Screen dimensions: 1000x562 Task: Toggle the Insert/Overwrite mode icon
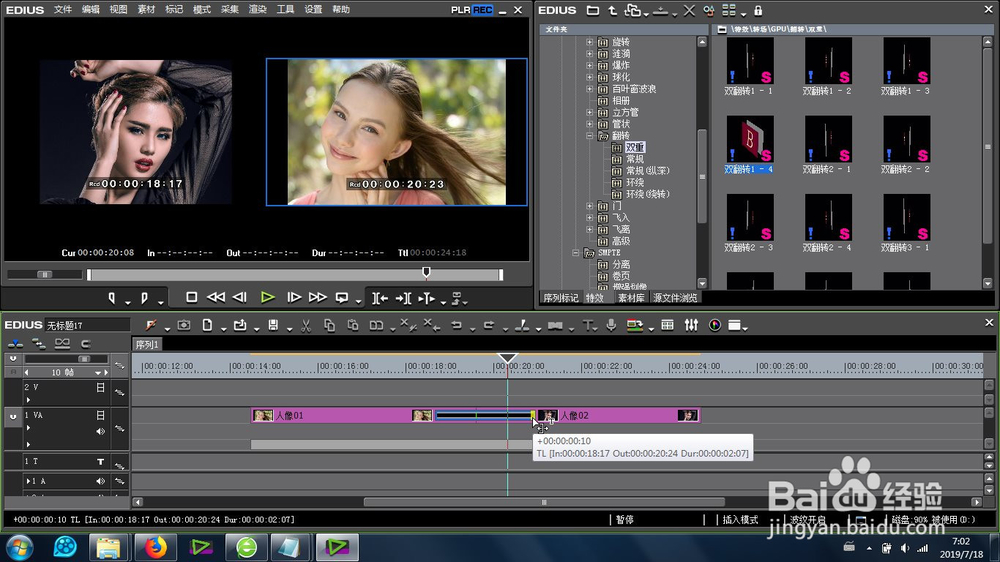coord(15,344)
